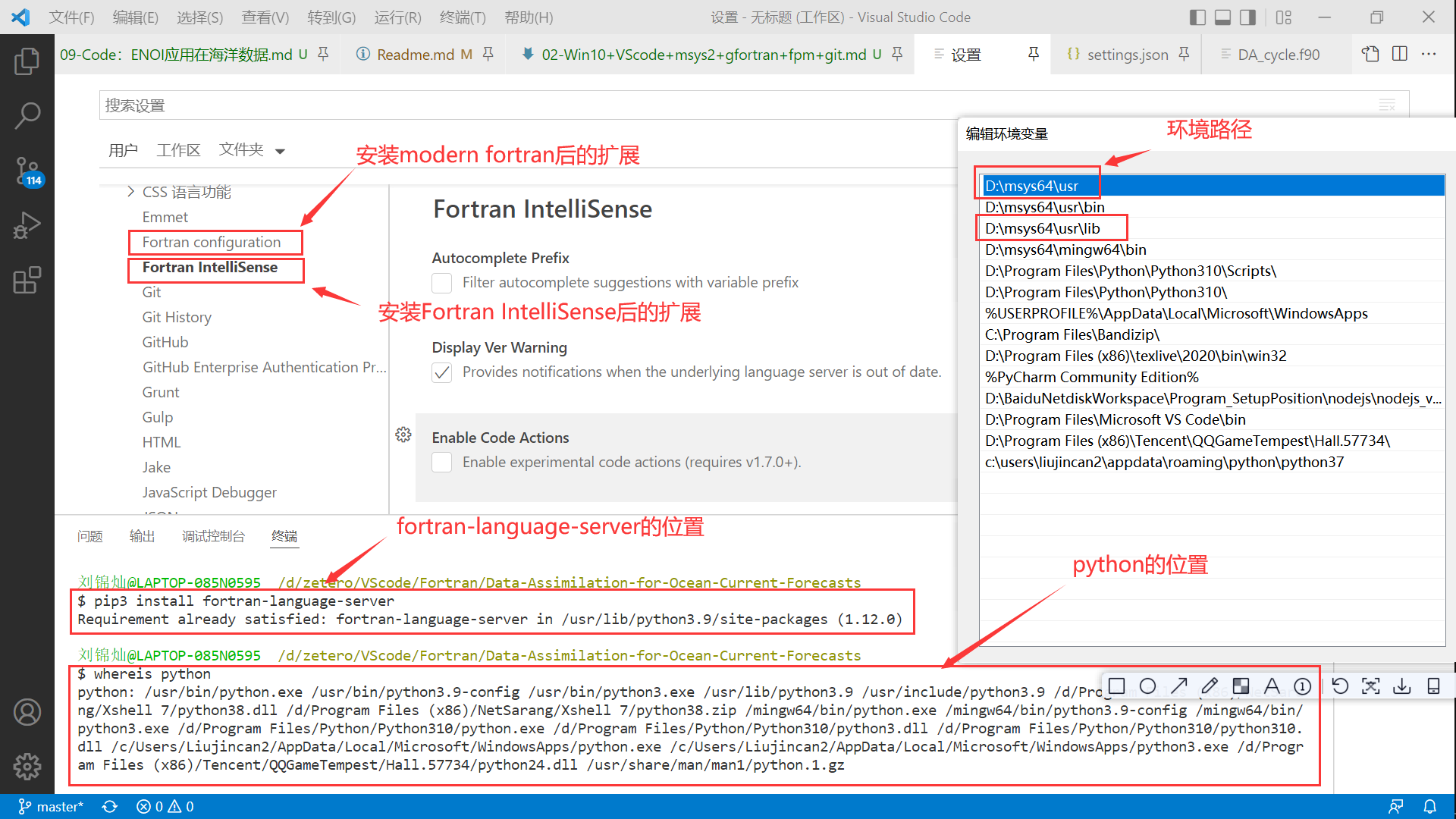The image size is (1456, 819).
Task: Open the Manage gear in activity bar
Action: 27,767
